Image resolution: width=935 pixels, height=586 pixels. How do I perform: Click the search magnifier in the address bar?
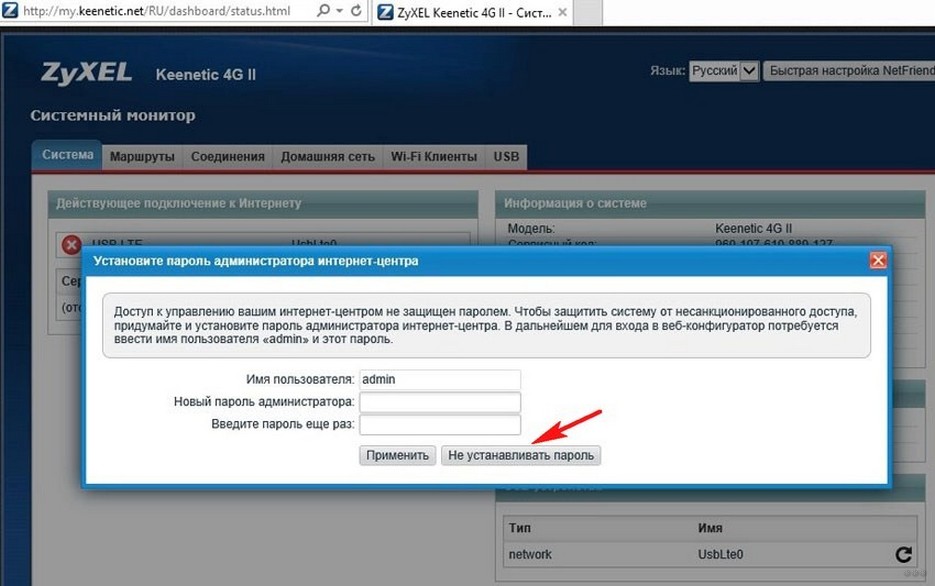tap(323, 11)
